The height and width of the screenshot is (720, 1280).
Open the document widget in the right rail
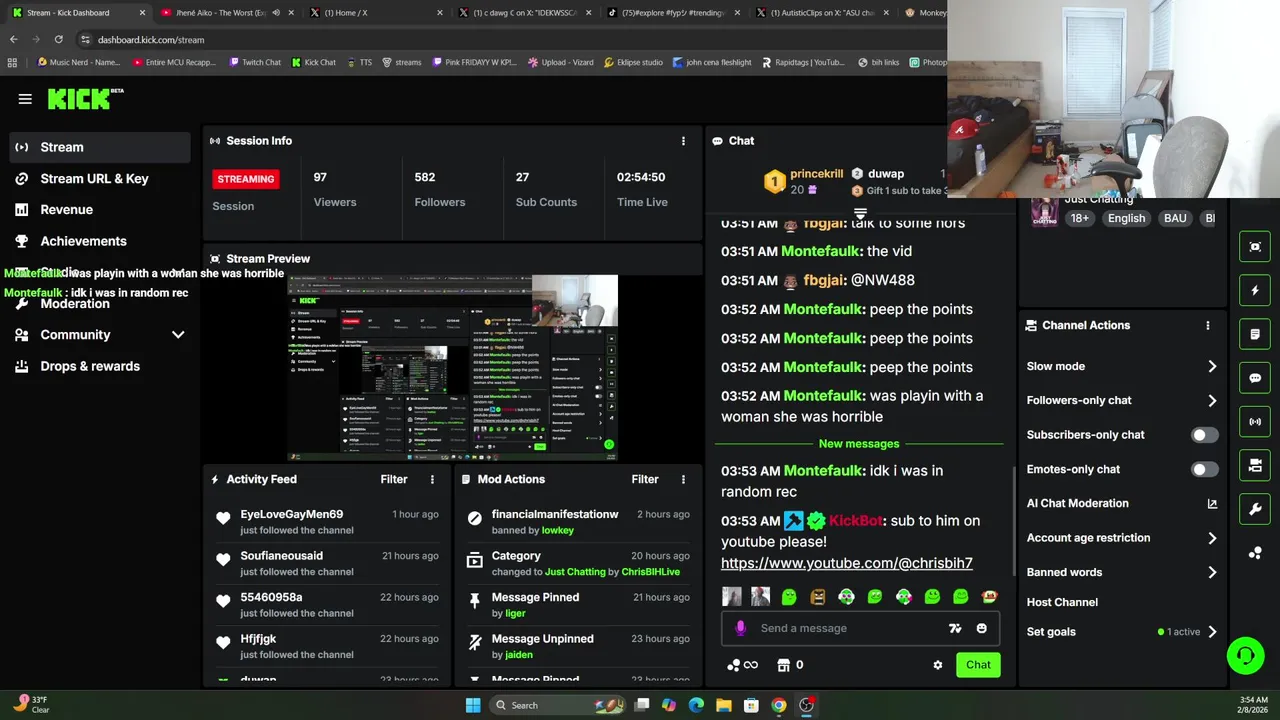1255,334
